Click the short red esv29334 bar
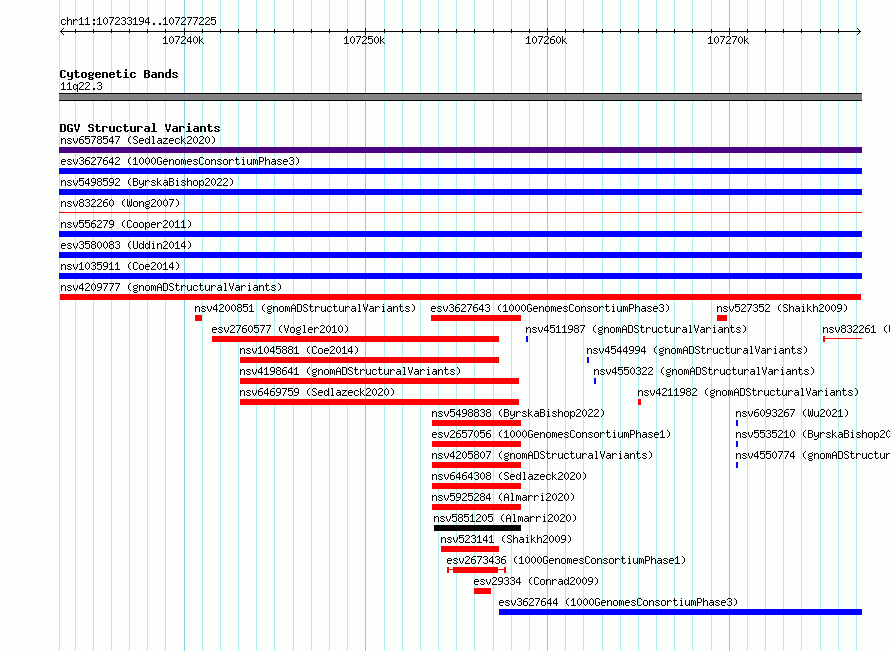The width and height of the screenshot is (890, 651). tap(482, 591)
